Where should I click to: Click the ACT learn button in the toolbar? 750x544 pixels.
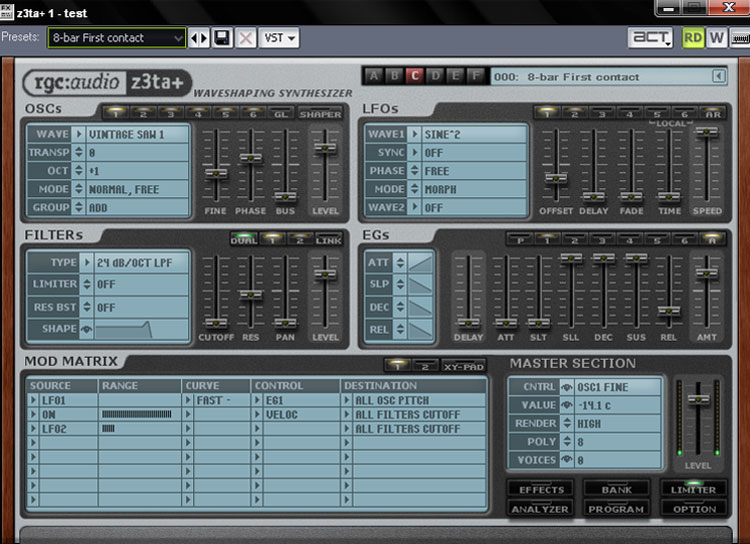(650, 38)
